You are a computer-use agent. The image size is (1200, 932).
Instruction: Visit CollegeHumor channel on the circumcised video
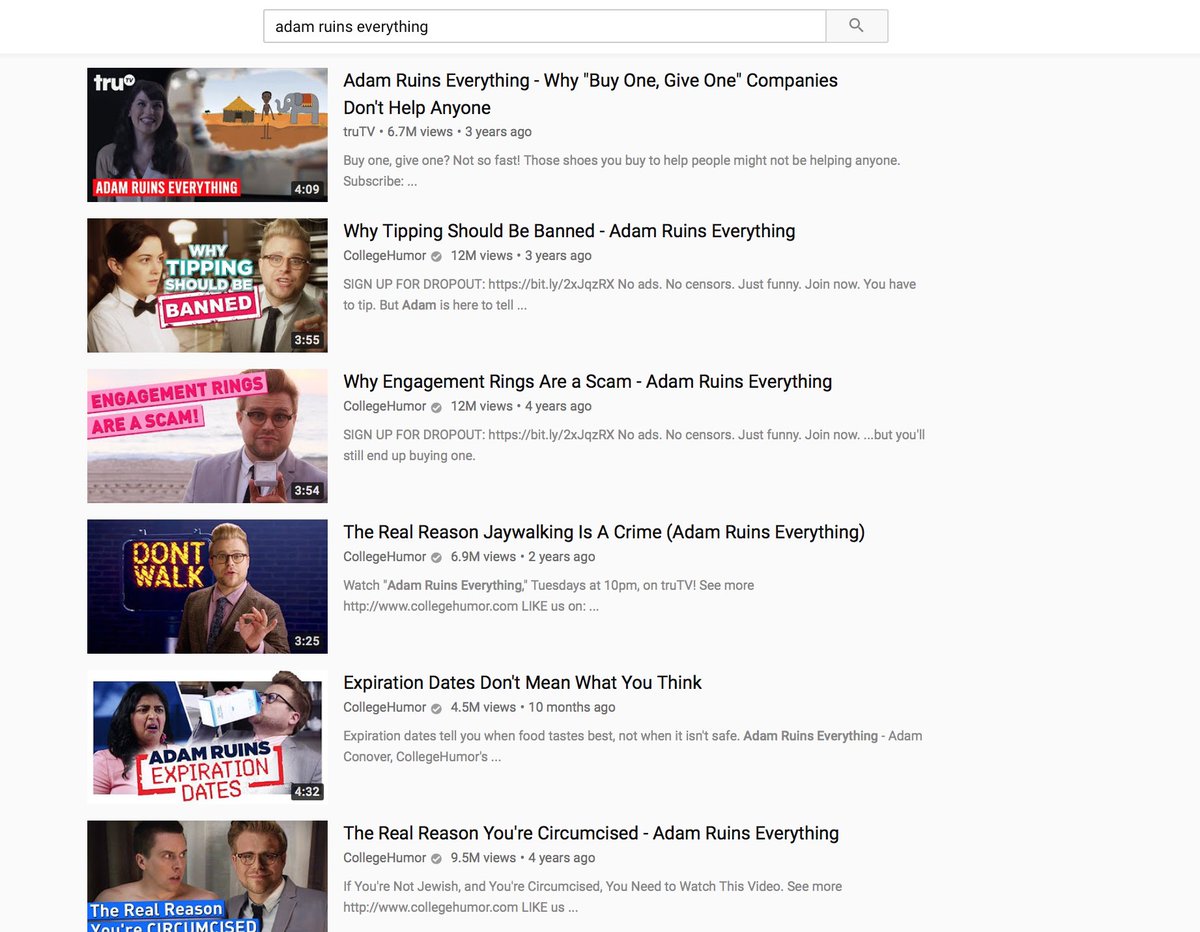point(385,858)
